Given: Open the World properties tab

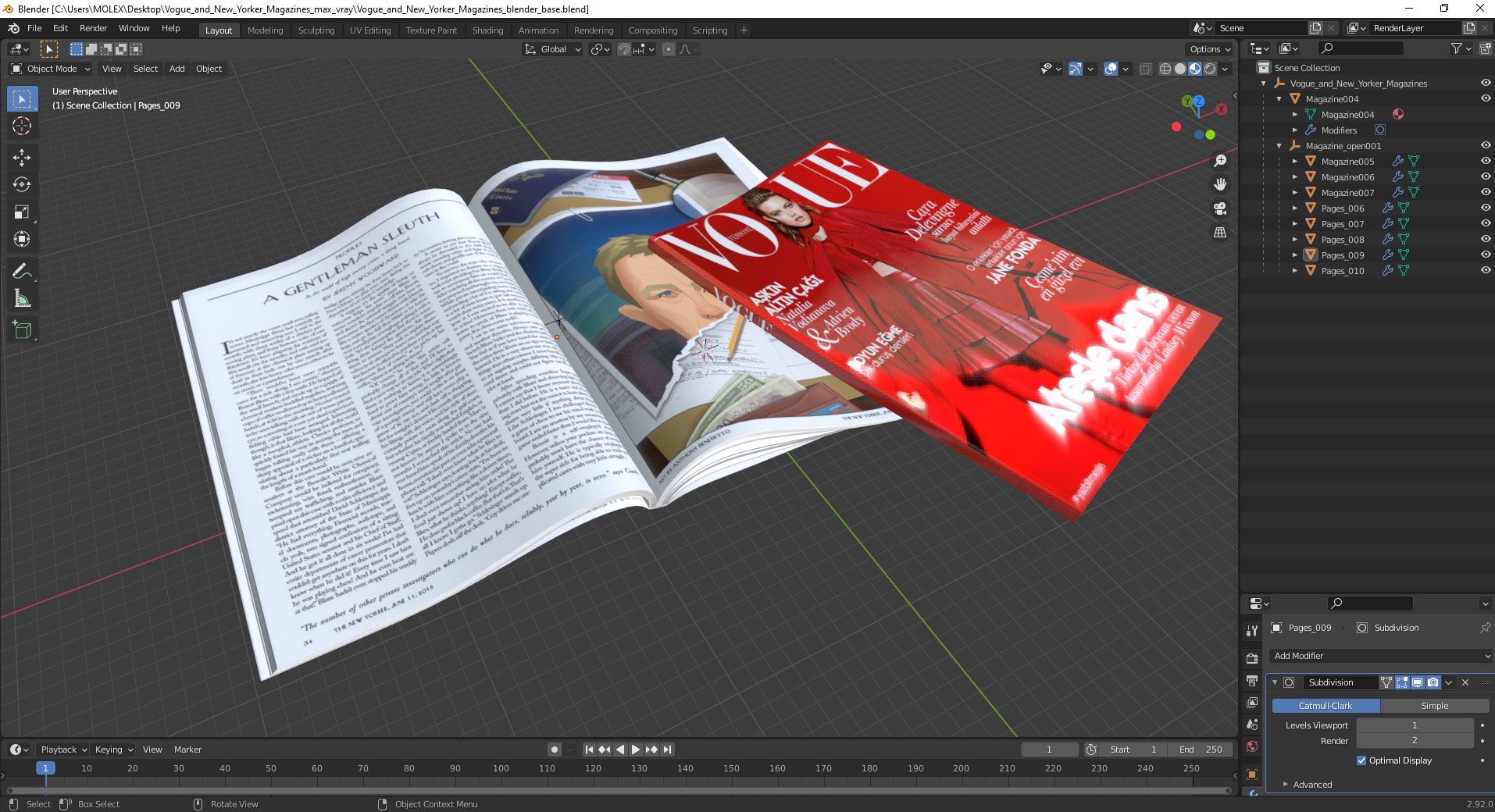Looking at the screenshot, I should (x=1252, y=746).
